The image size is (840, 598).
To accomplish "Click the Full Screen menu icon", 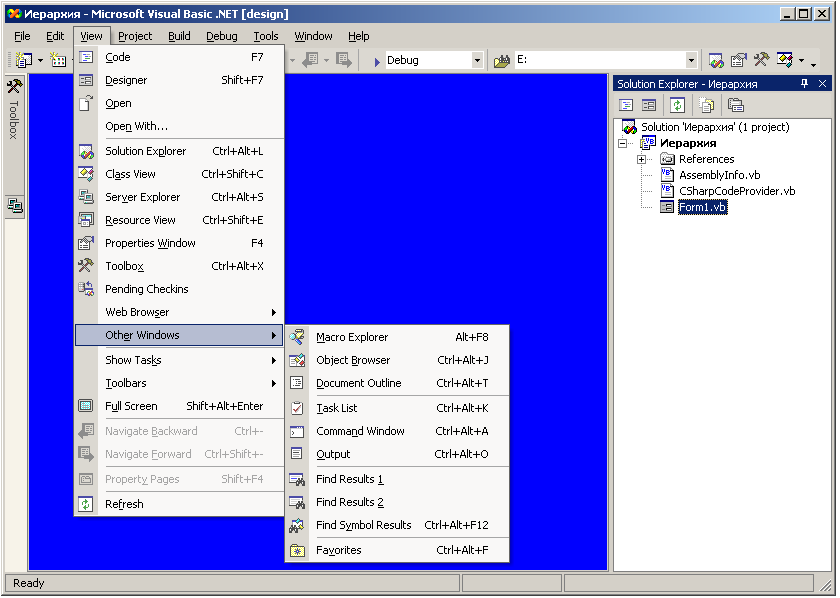I will pos(86,406).
